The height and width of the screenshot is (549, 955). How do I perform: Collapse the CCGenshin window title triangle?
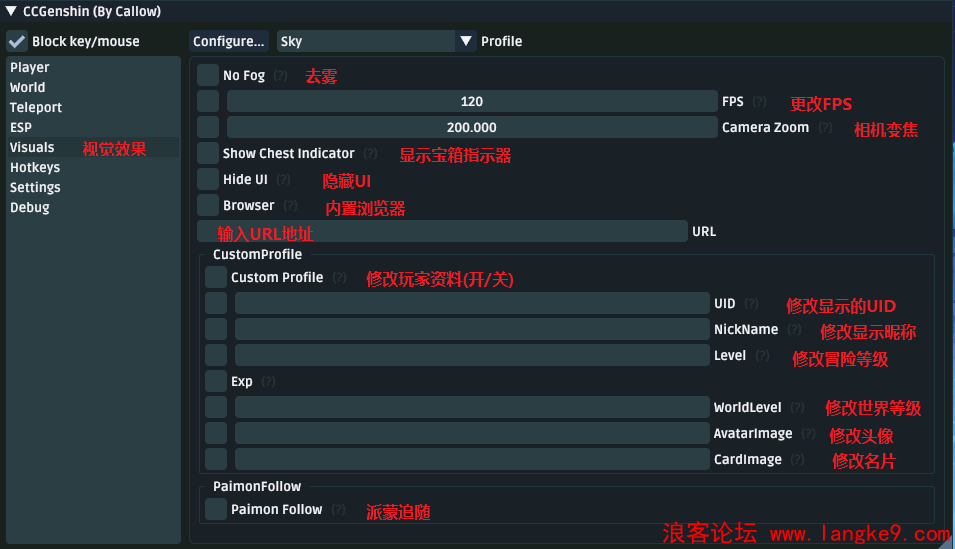[11, 12]
